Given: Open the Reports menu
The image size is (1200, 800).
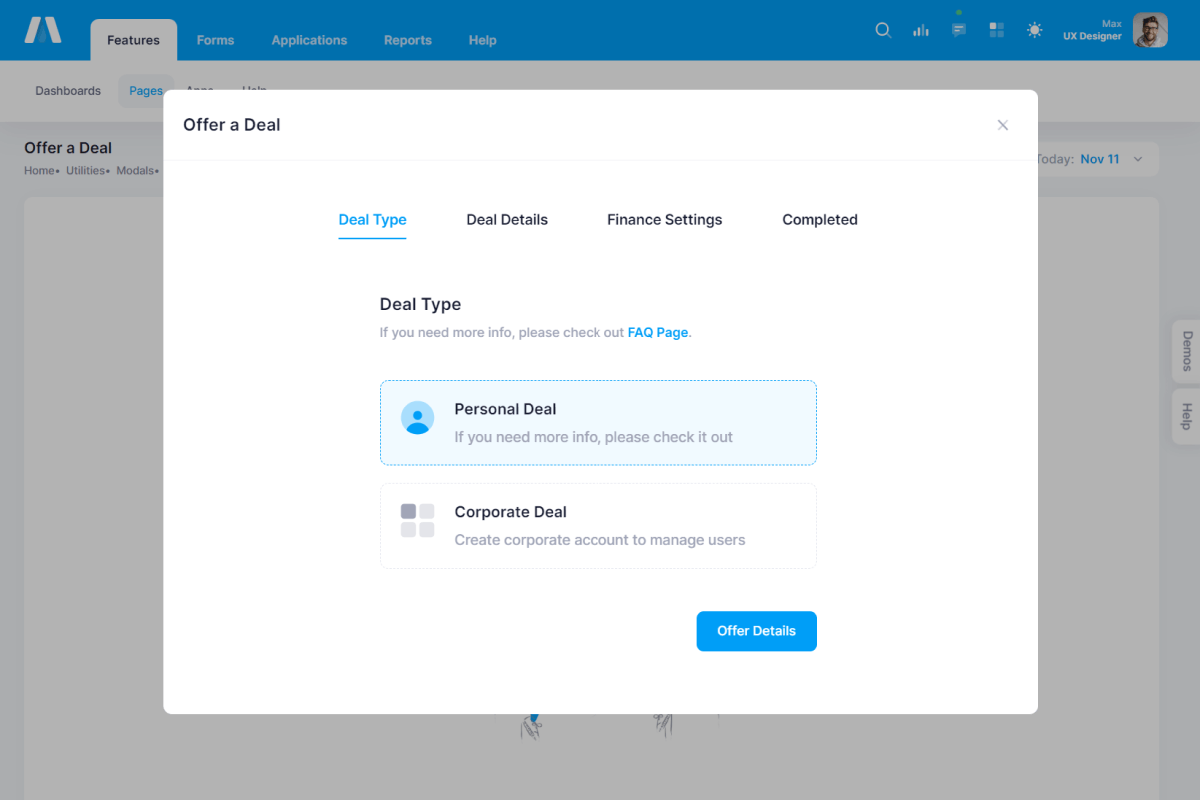Looking at the screenshot, I should tap(408, 40).
